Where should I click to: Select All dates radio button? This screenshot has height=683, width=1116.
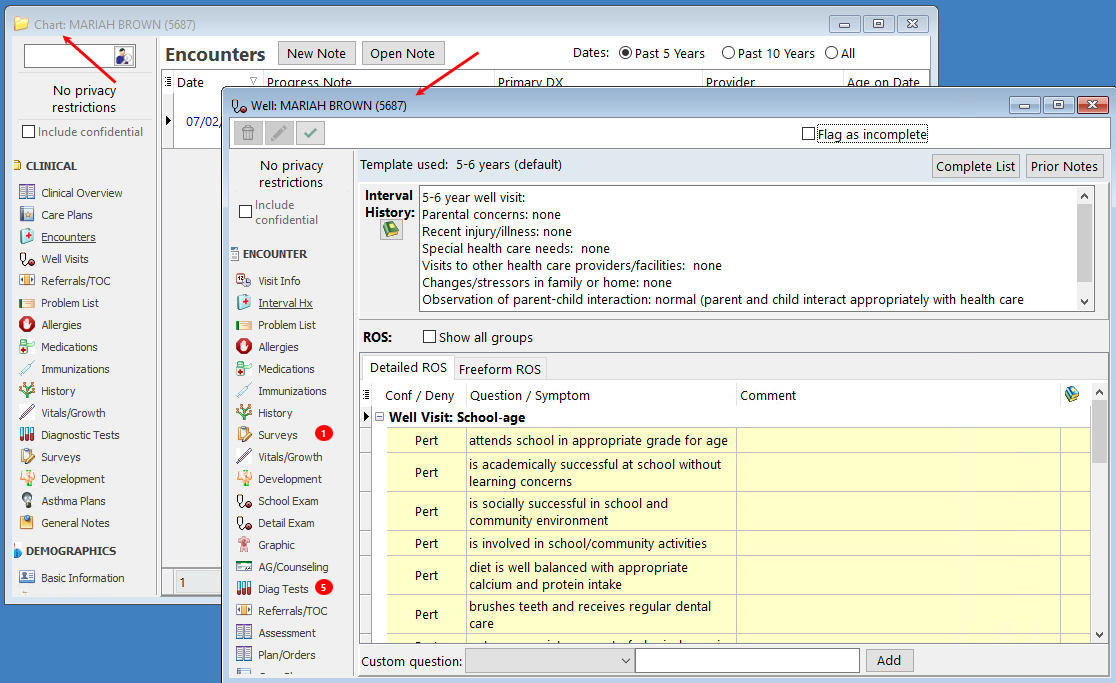tap(831, 53)
